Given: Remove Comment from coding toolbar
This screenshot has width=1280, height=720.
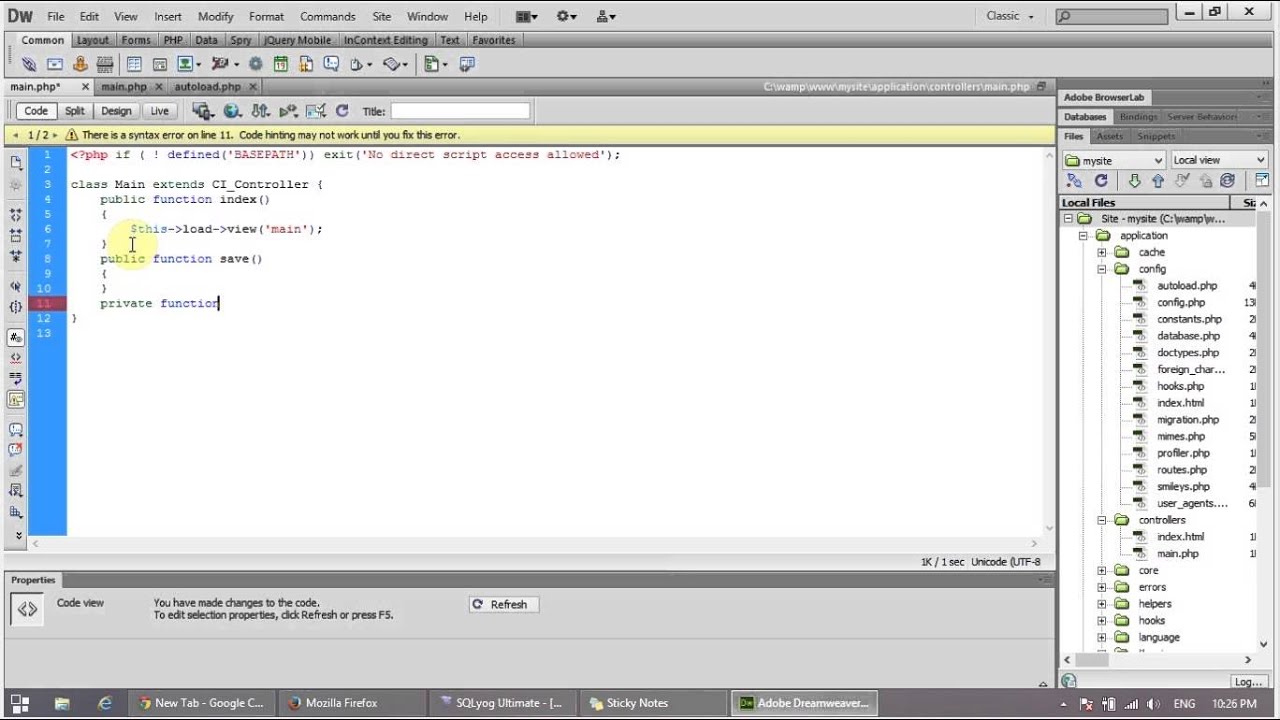Looking at the screenshot, I should click(16, 449).
